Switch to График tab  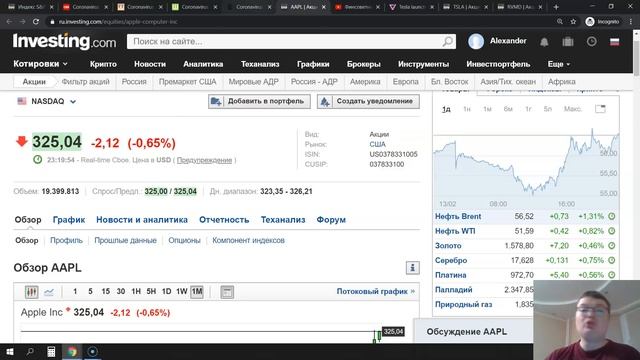click(69, 220)
